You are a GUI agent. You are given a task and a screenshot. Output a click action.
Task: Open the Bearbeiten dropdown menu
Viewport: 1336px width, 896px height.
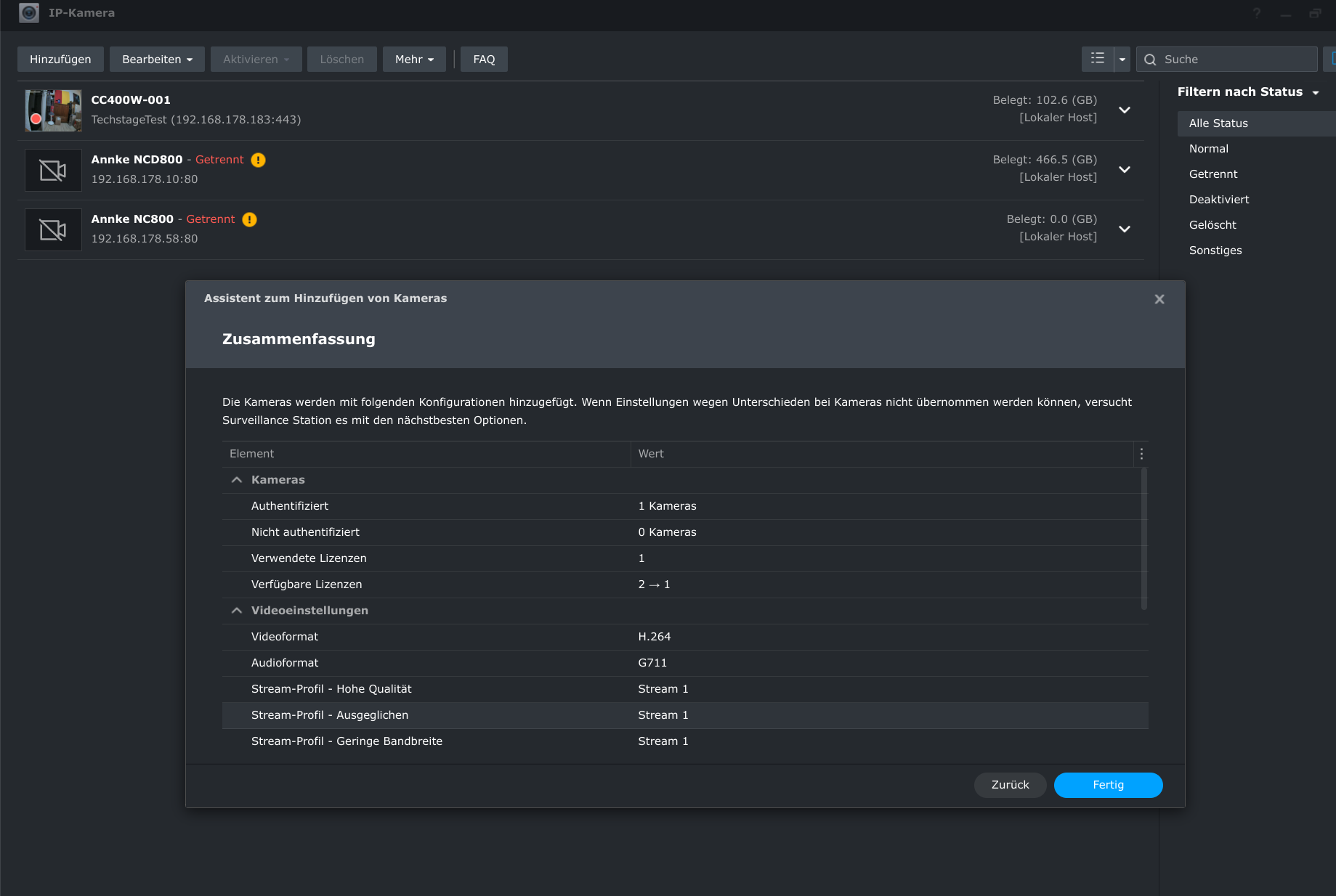pos(157,60)
